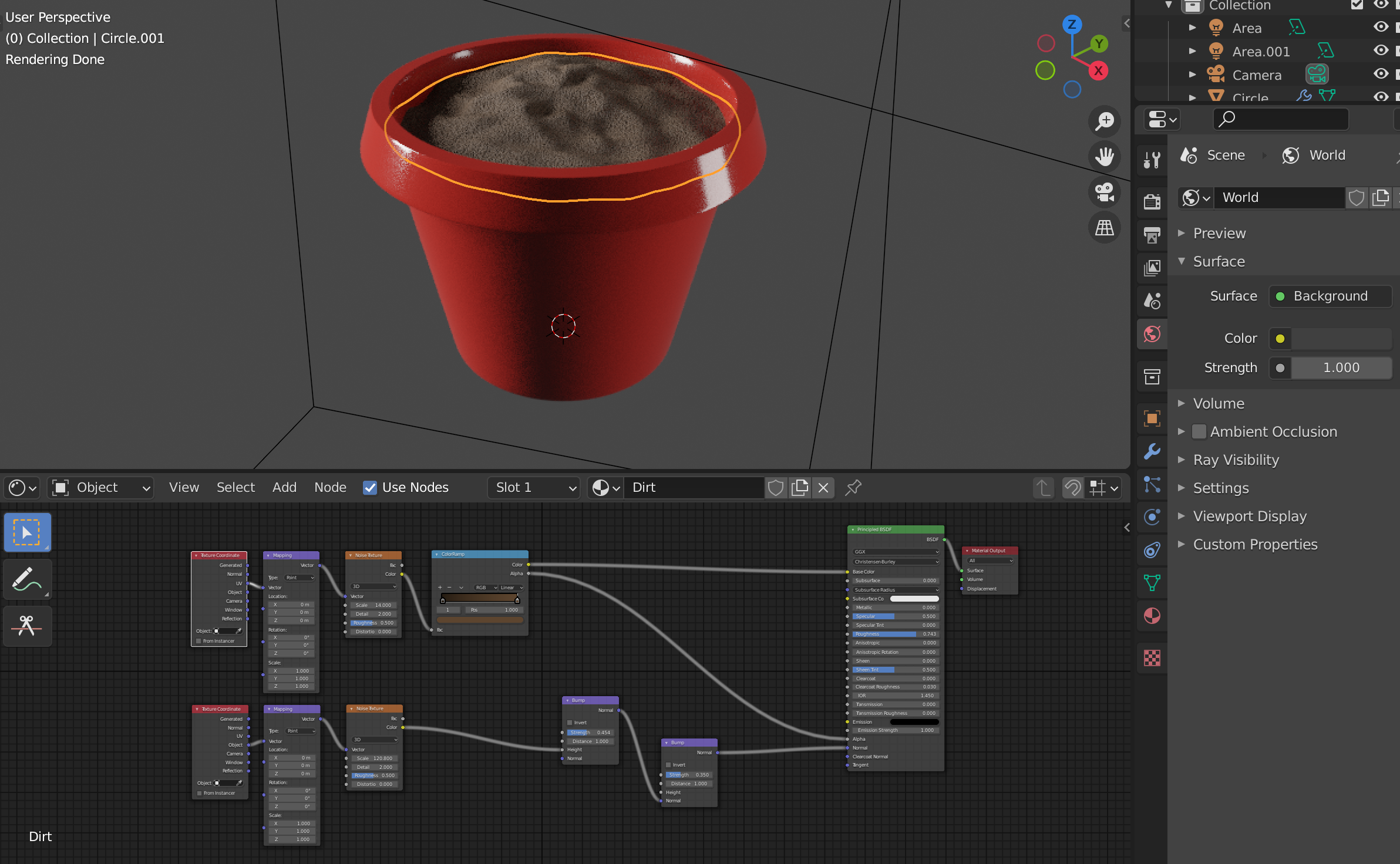
Task: Open the Modifiers wrench tab icon
Action: (x=1152, y=451)
